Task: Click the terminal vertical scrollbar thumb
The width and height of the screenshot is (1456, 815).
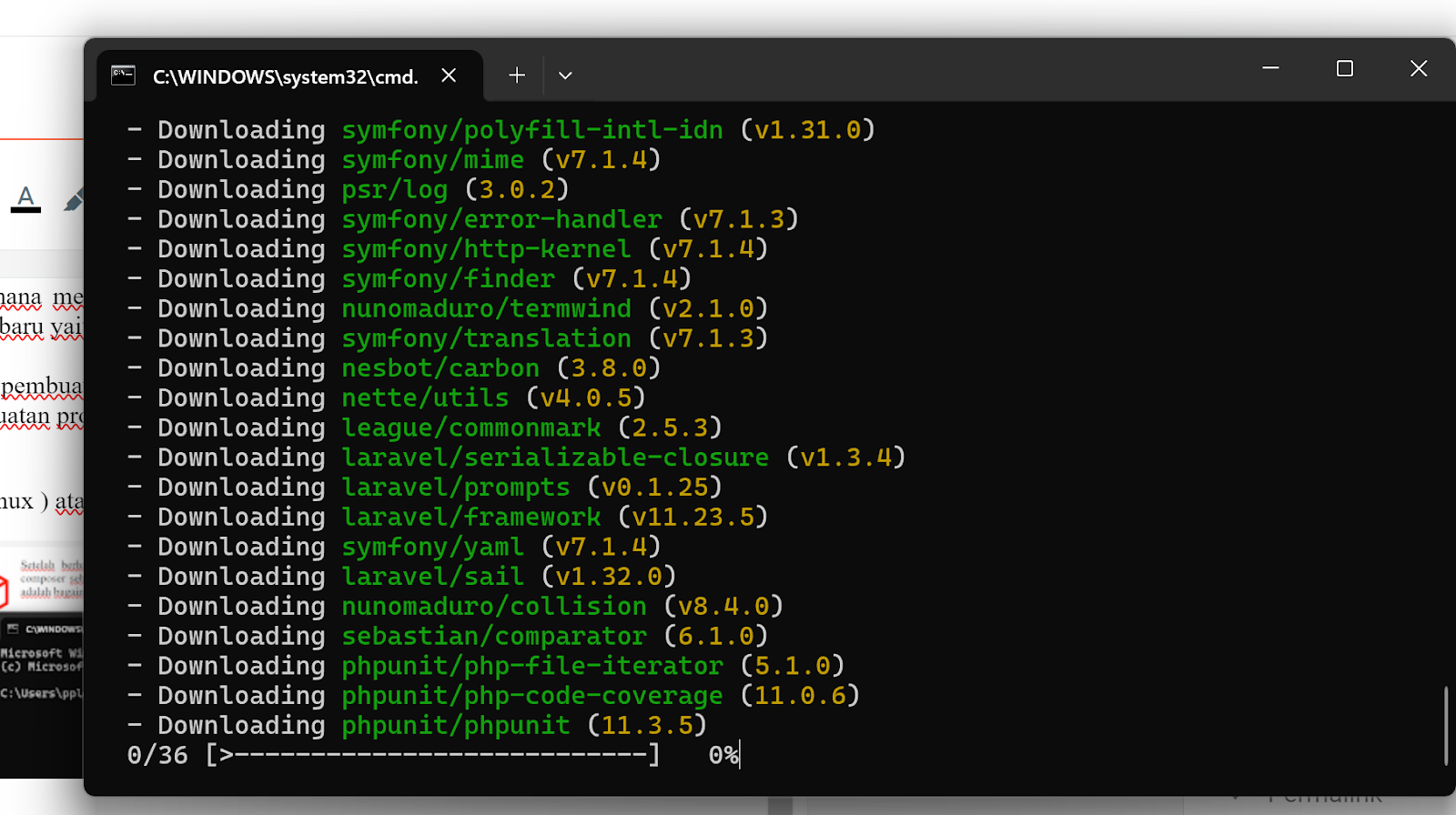Action: (x=1445, y=726)
